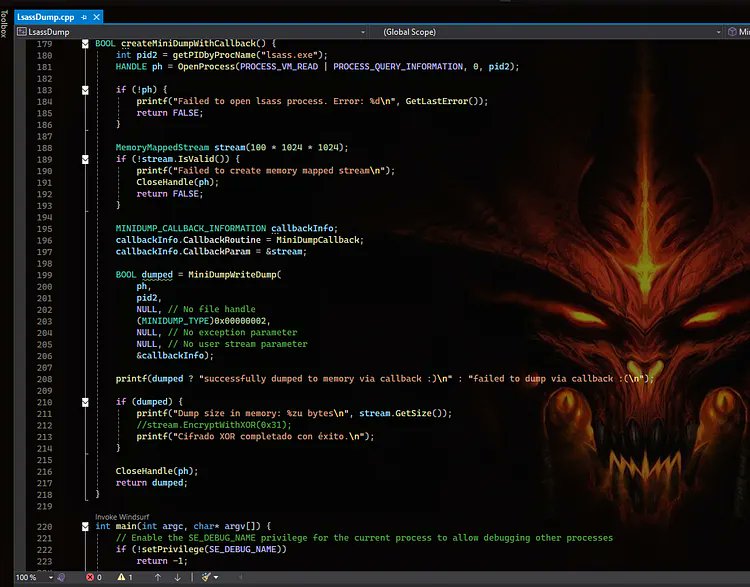Click 'getPIDbyProcName' on line 180
This screenshot has width=750, height=587.
tap(214, 55)
